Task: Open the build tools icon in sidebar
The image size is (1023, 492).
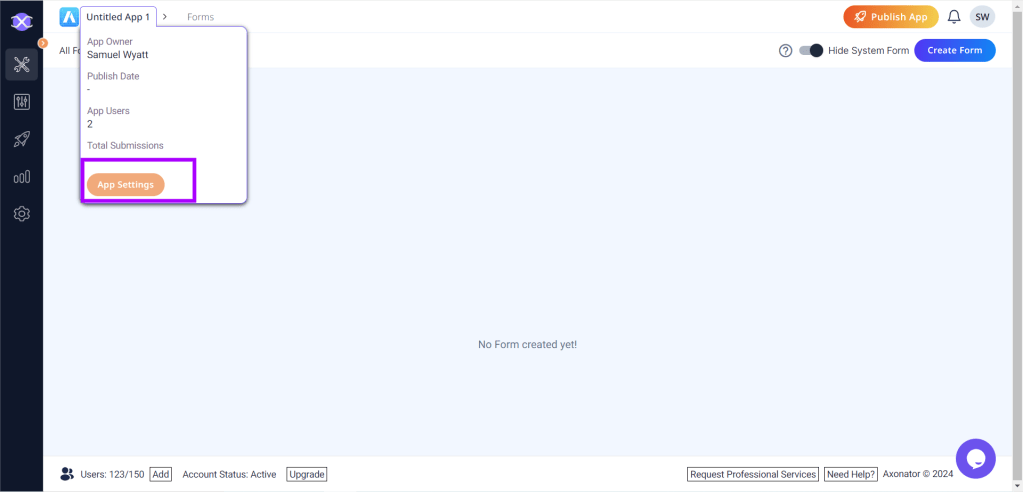Action: pos(21,65)
